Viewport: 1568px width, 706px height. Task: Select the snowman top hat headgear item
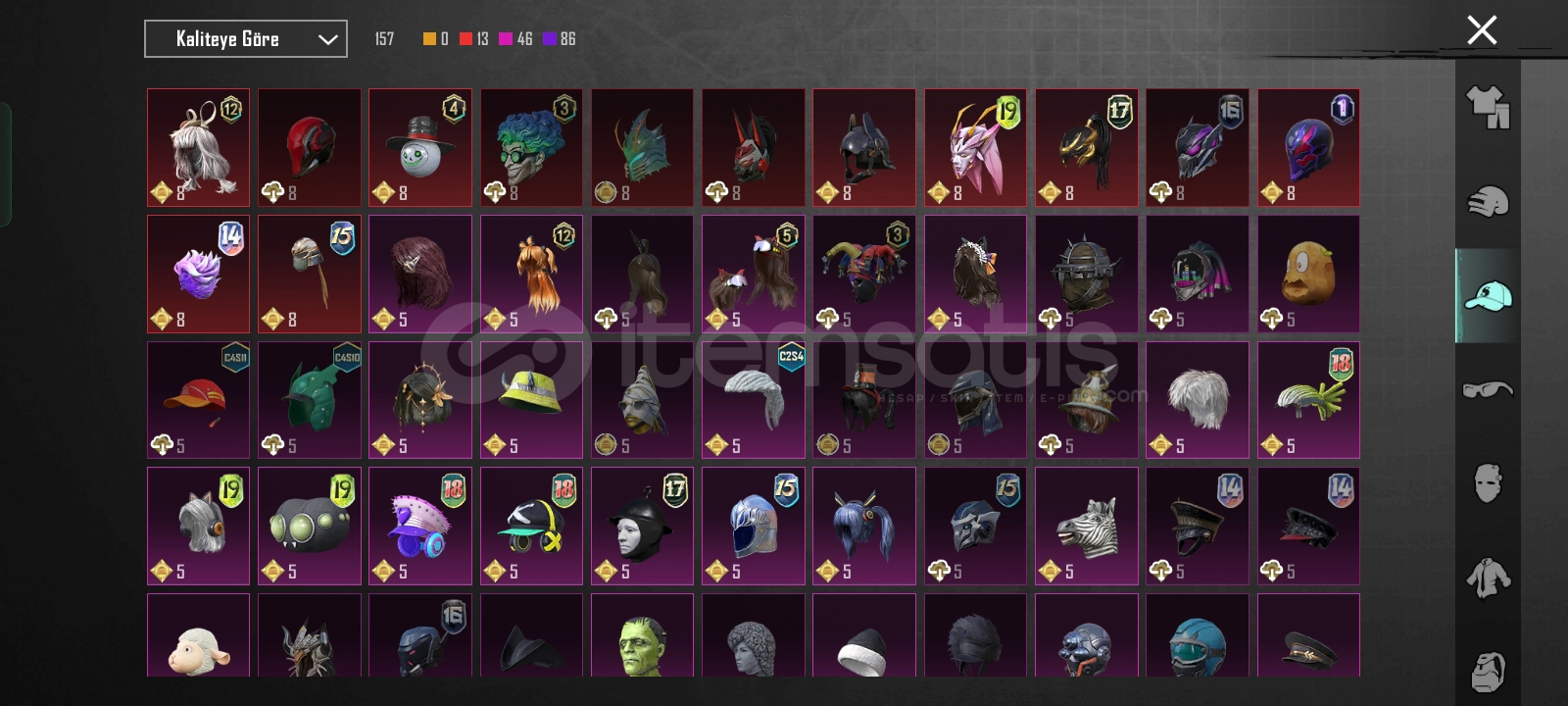[420, 148]
